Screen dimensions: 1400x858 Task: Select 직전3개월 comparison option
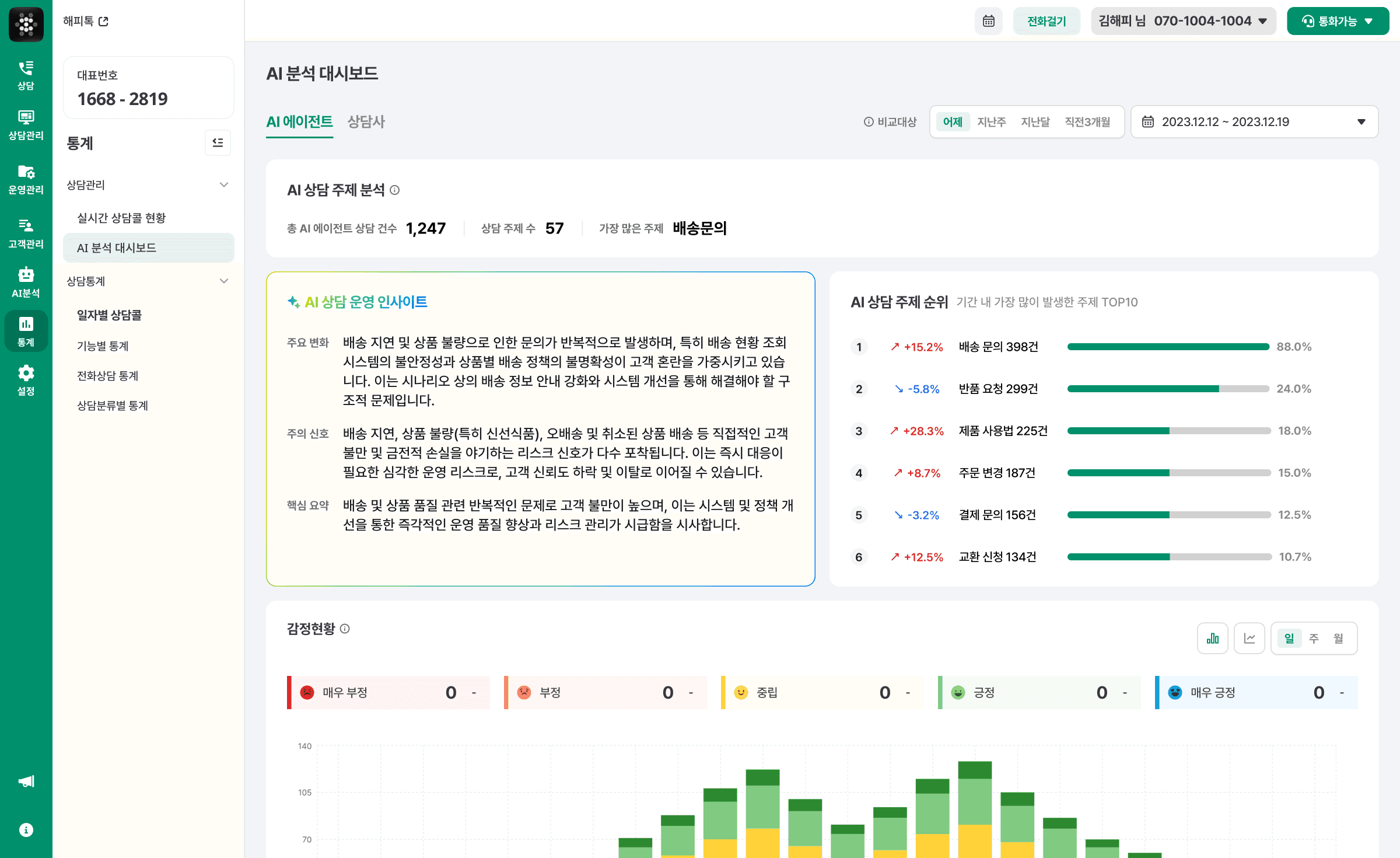pos(1087,121)
